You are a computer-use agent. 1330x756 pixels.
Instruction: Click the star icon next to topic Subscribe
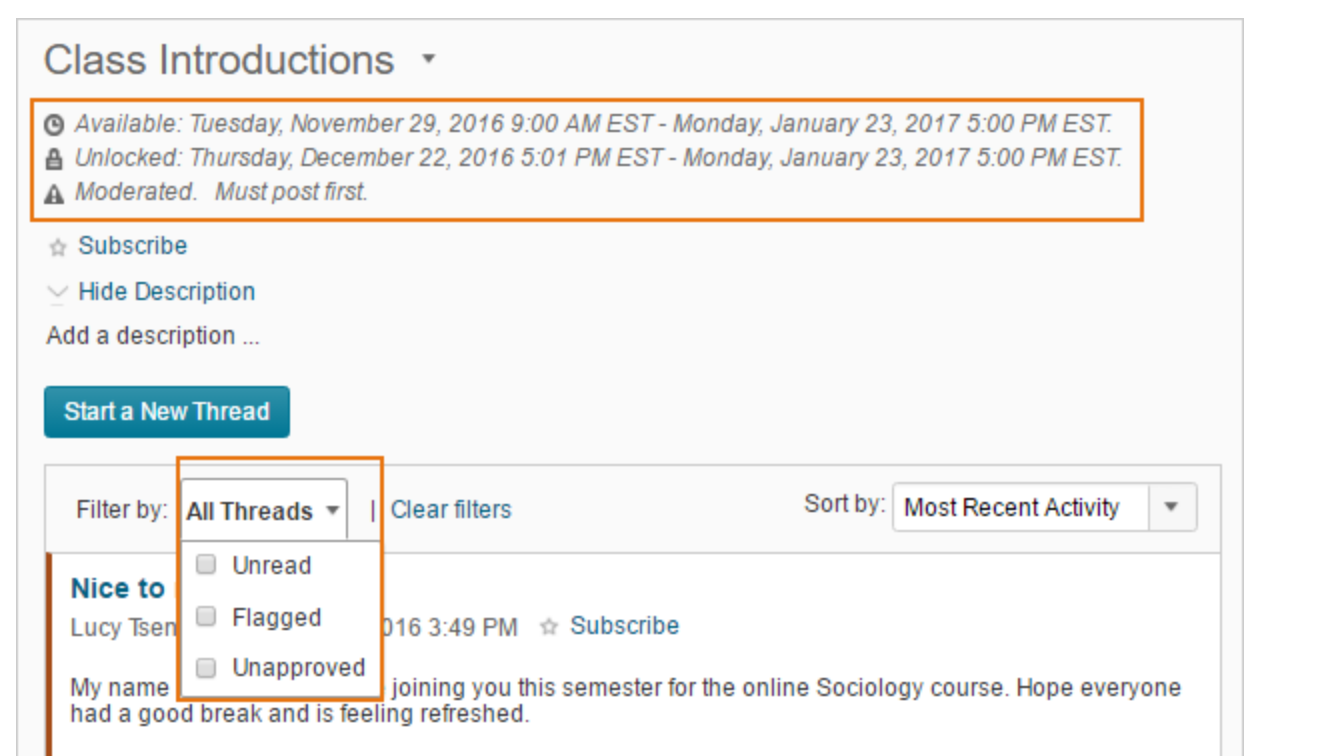tap(58, 247)
